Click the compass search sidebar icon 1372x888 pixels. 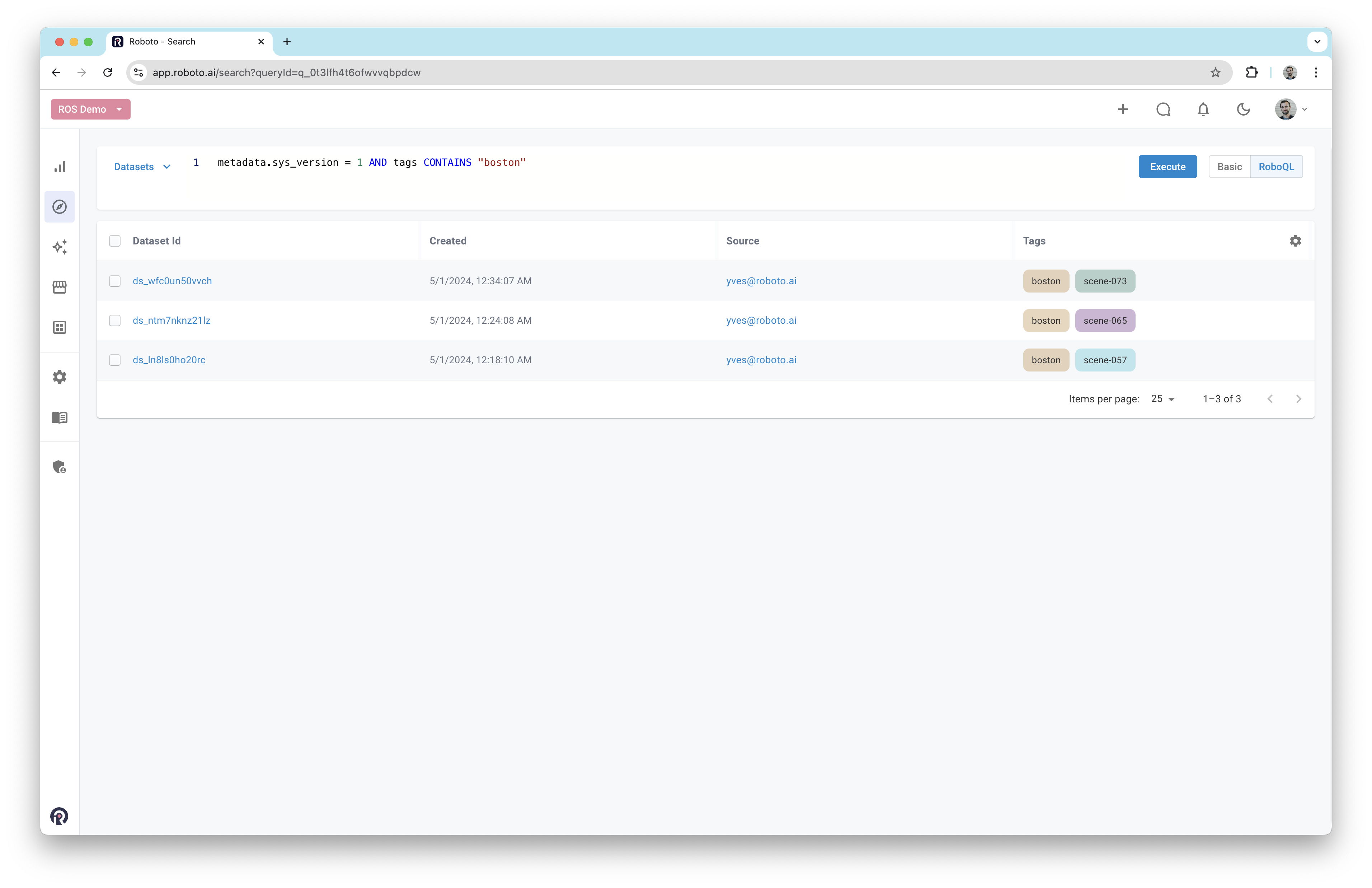[x=59, y=206]
